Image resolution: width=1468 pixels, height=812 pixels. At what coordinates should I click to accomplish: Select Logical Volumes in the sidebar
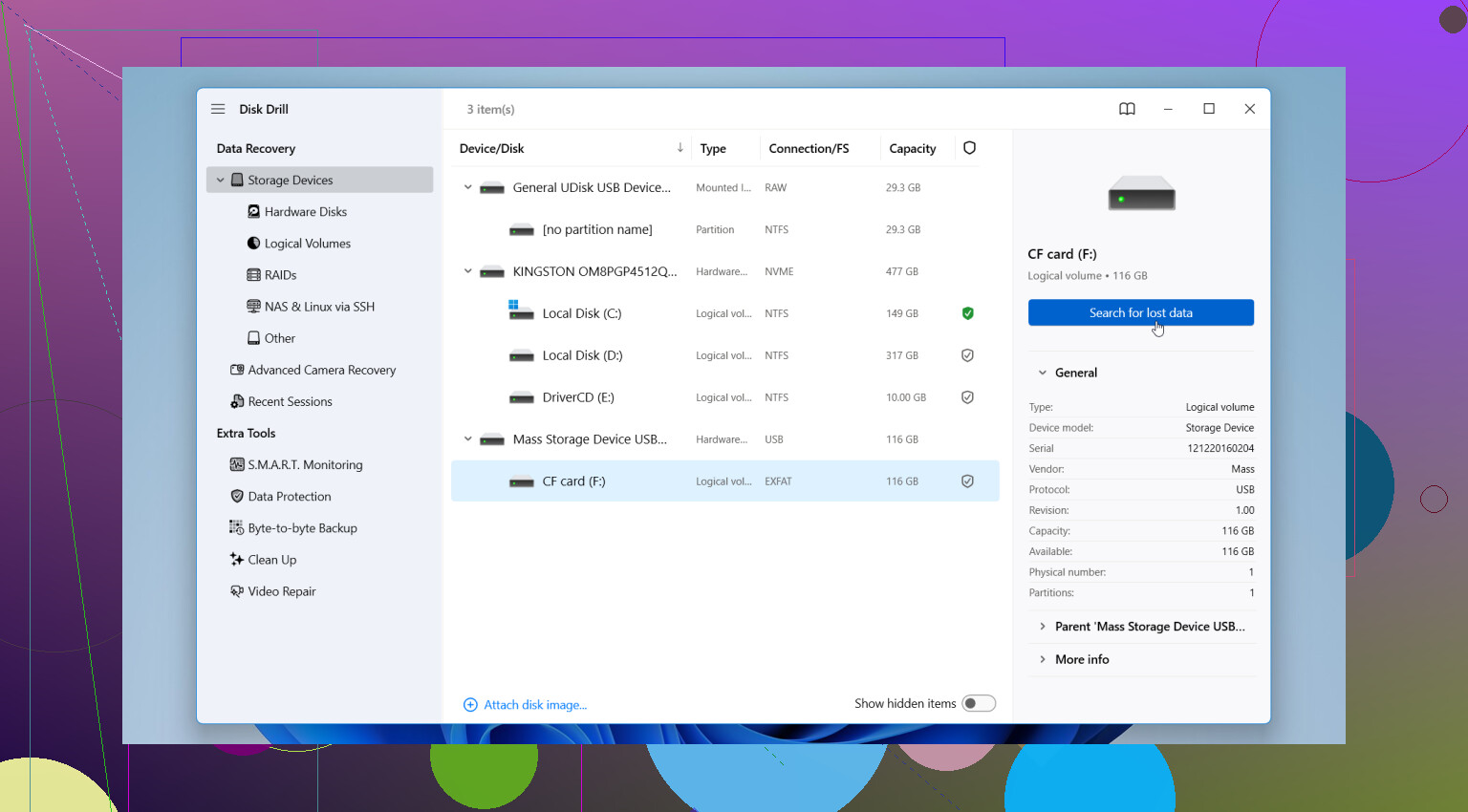coord(308,244)
